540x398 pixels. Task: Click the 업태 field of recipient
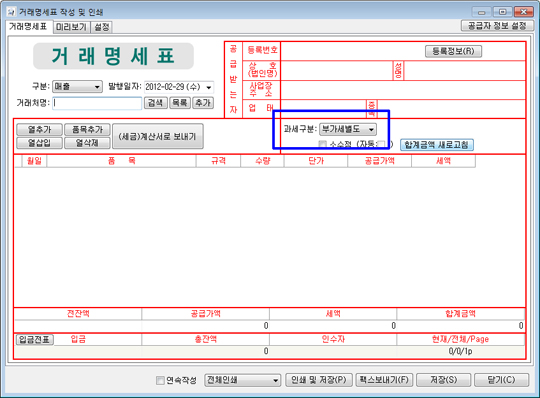(x=323, y=109)
